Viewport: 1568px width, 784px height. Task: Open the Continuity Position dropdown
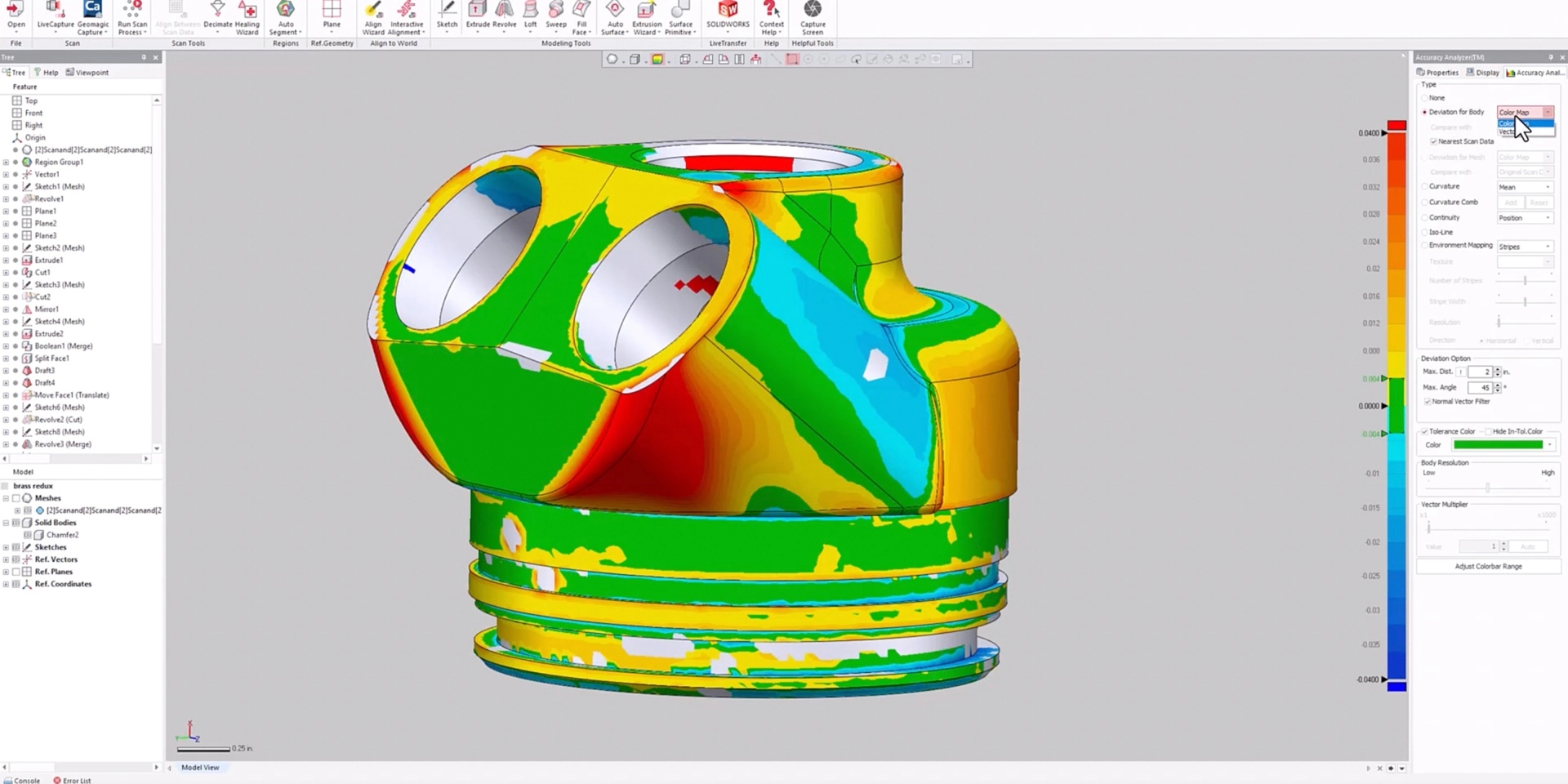click(x=1524, y=218)
